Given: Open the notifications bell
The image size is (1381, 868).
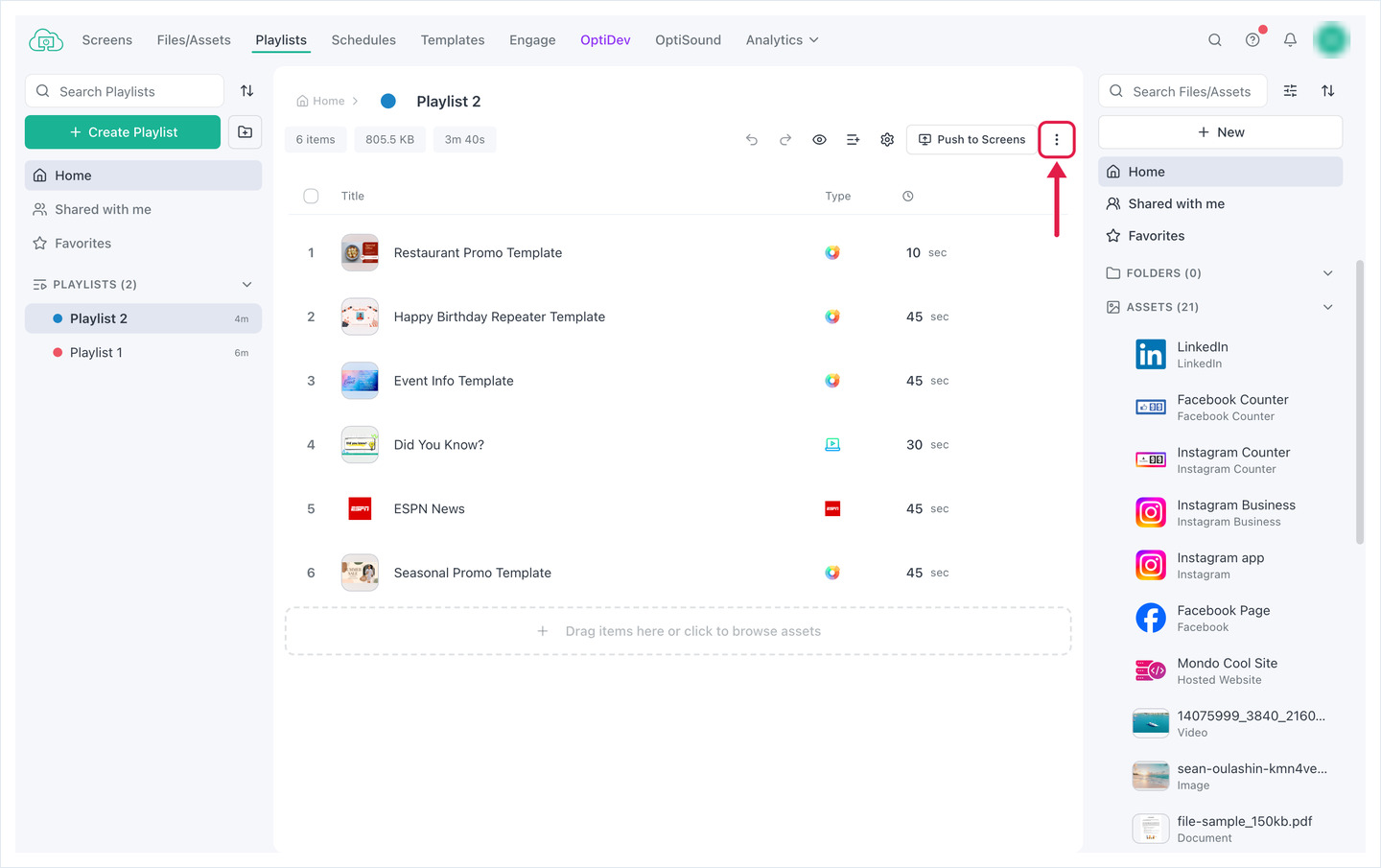Looking at the screenshot, I should pyautogui.click(x=1290, y=40).
